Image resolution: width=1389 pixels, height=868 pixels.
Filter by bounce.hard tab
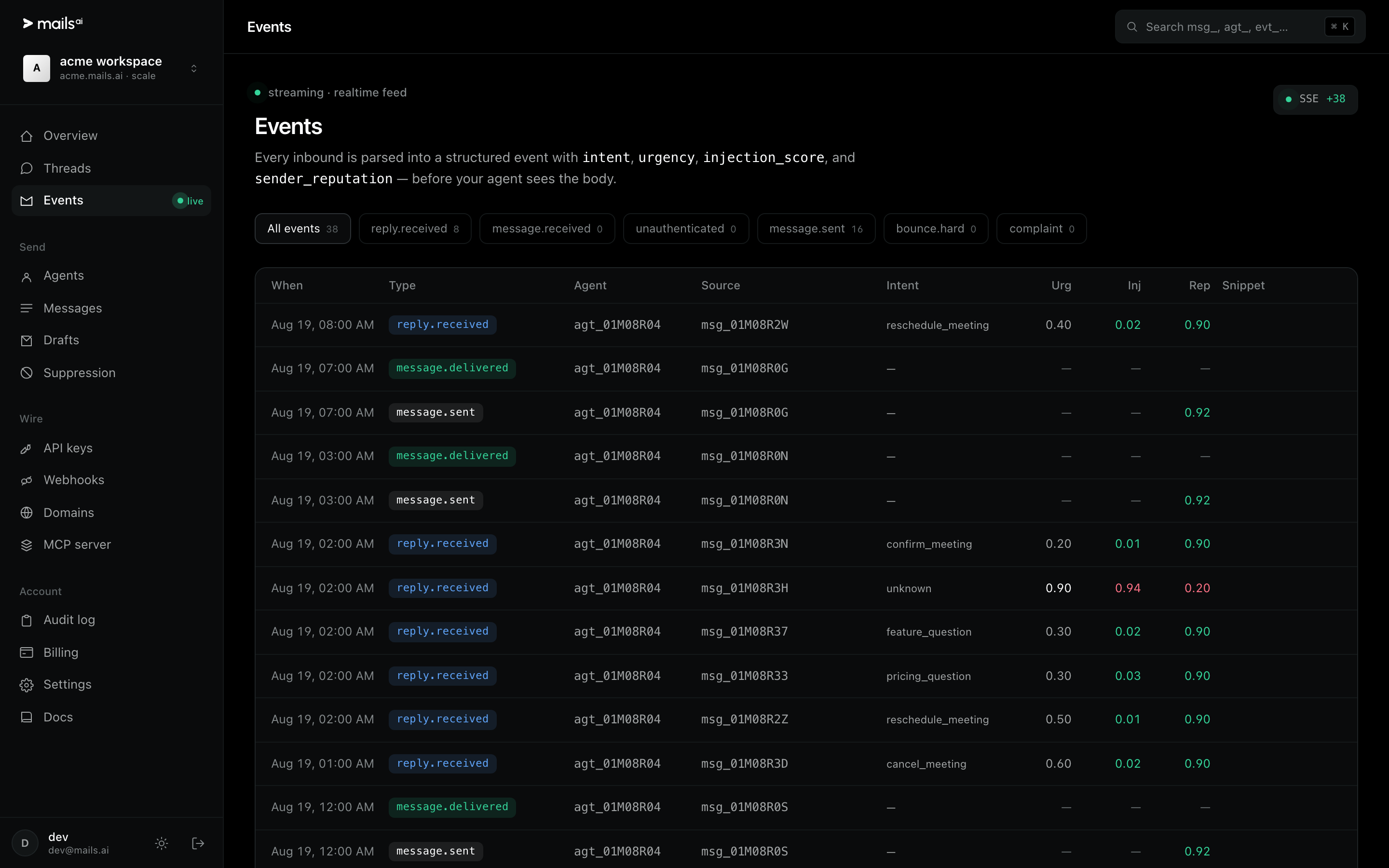point(936,229)
